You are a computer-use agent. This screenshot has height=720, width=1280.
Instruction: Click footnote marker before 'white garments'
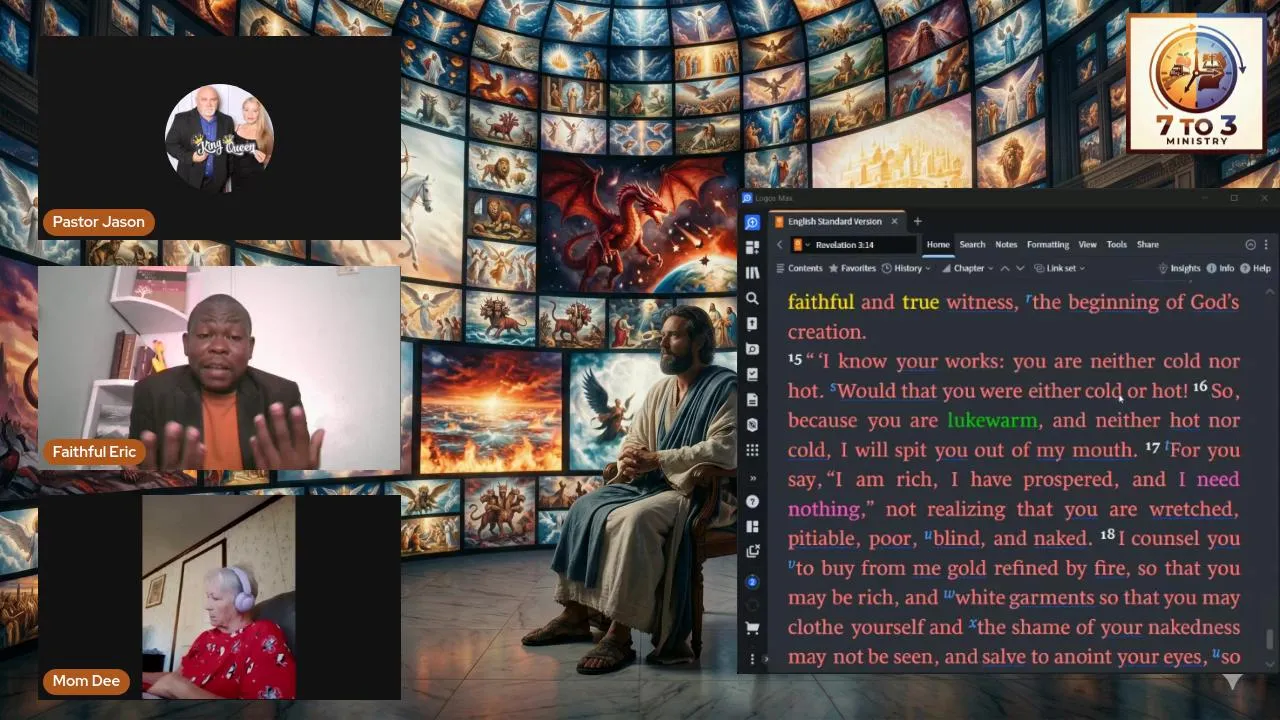(x=948, y=595)
